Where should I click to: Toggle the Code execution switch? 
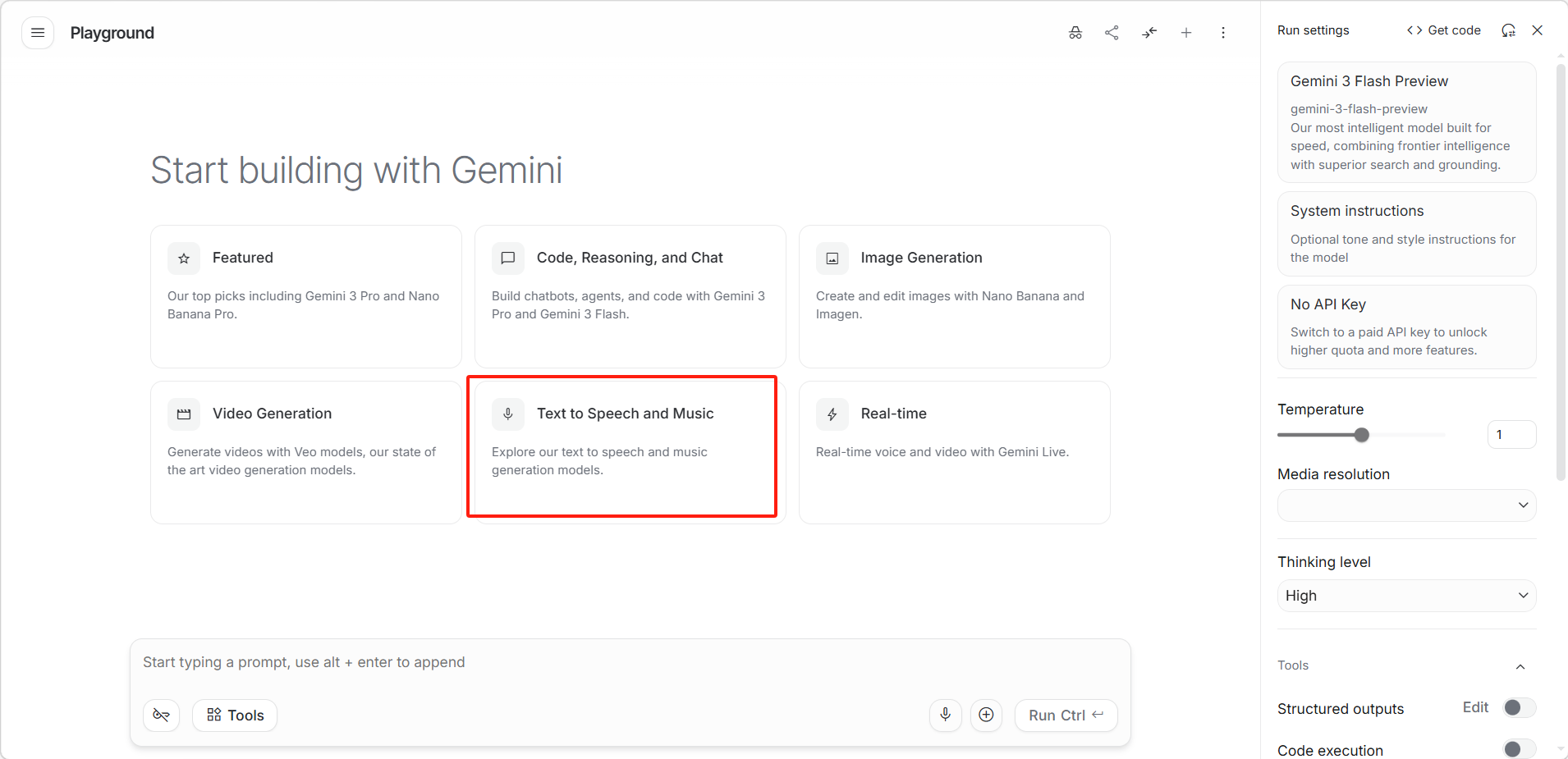pos(1519,749)
